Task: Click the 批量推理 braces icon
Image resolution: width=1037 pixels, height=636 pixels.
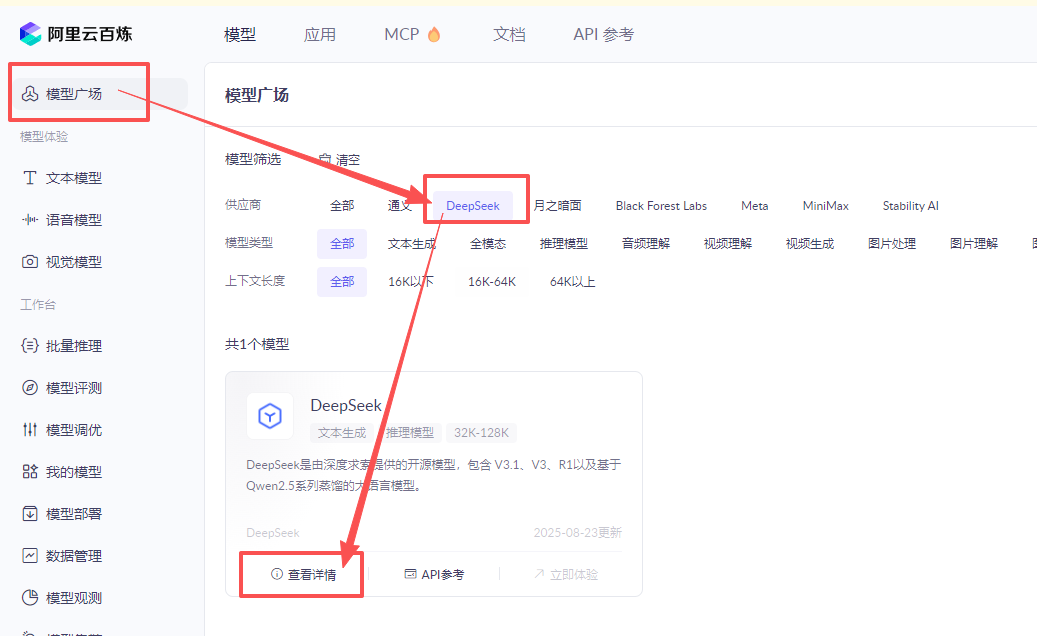Action: (x=30, y=346)
